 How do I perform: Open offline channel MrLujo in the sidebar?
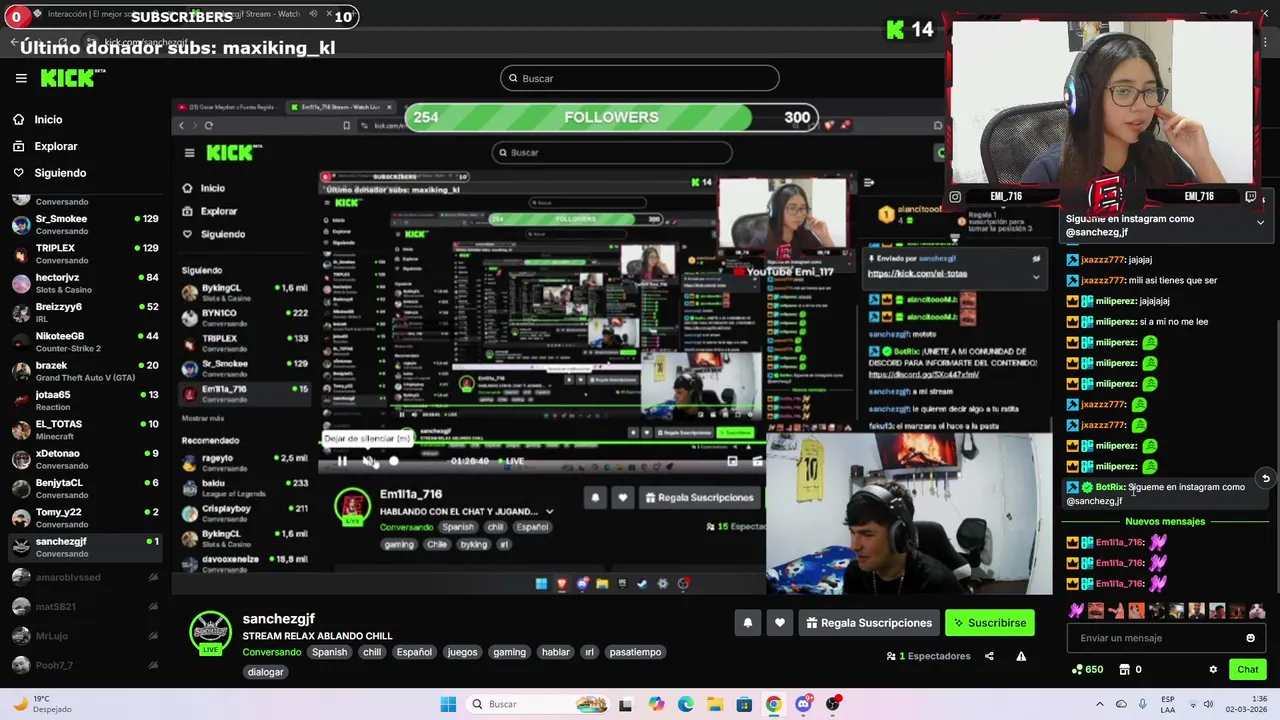[x=85, y=636]
